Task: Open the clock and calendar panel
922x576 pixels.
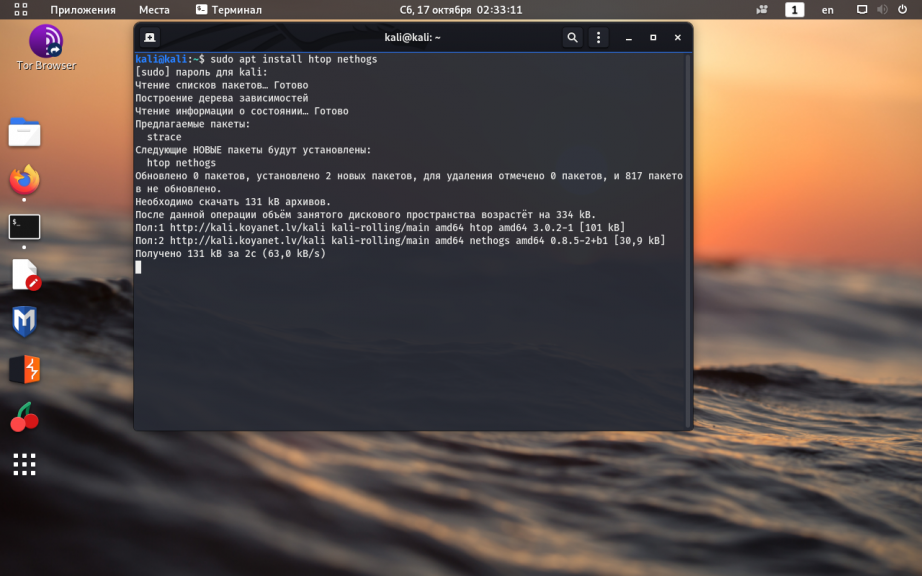Action: click(461, 10)
